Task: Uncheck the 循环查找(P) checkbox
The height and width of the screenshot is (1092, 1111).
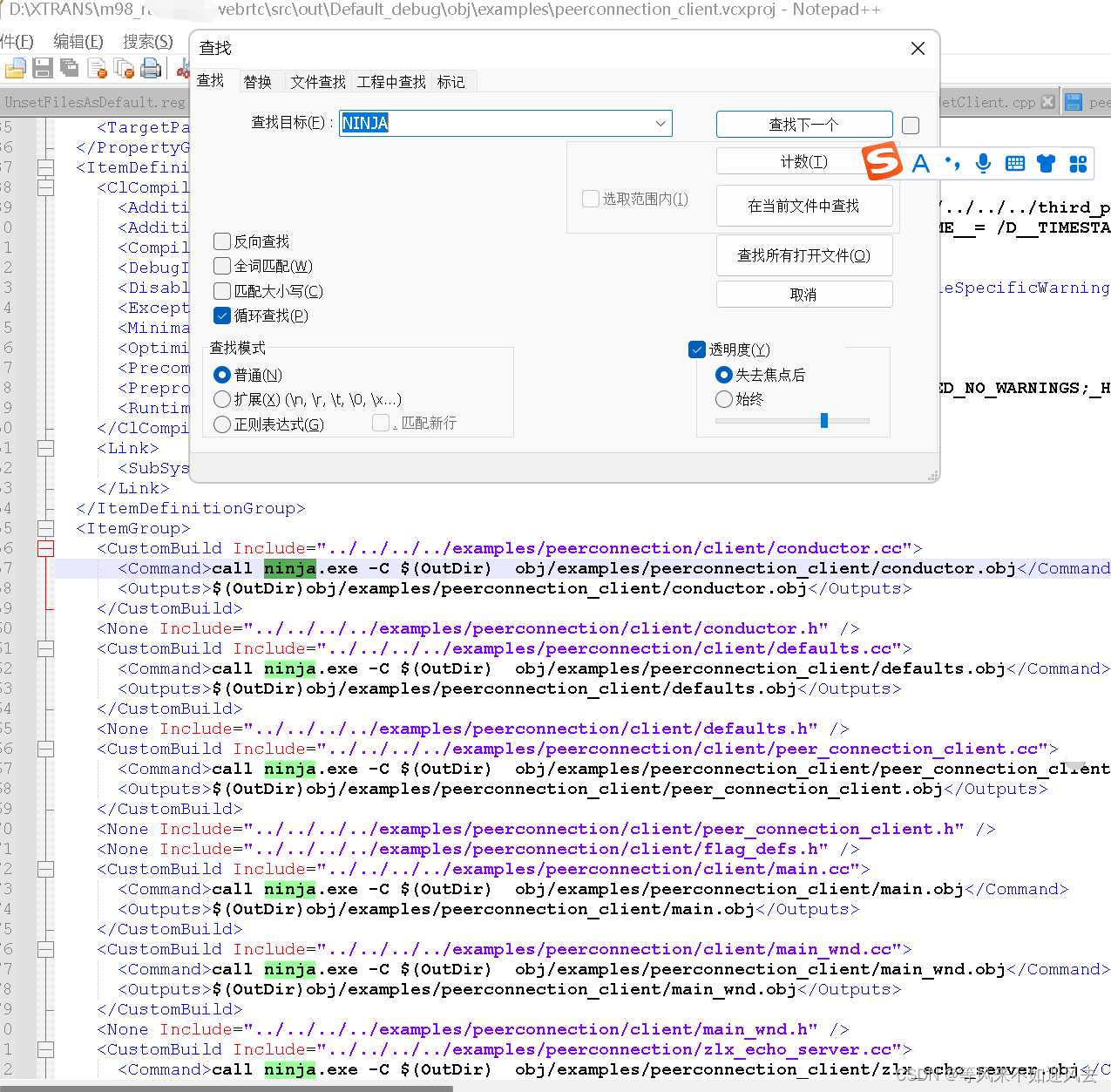Action: (222, 315)
